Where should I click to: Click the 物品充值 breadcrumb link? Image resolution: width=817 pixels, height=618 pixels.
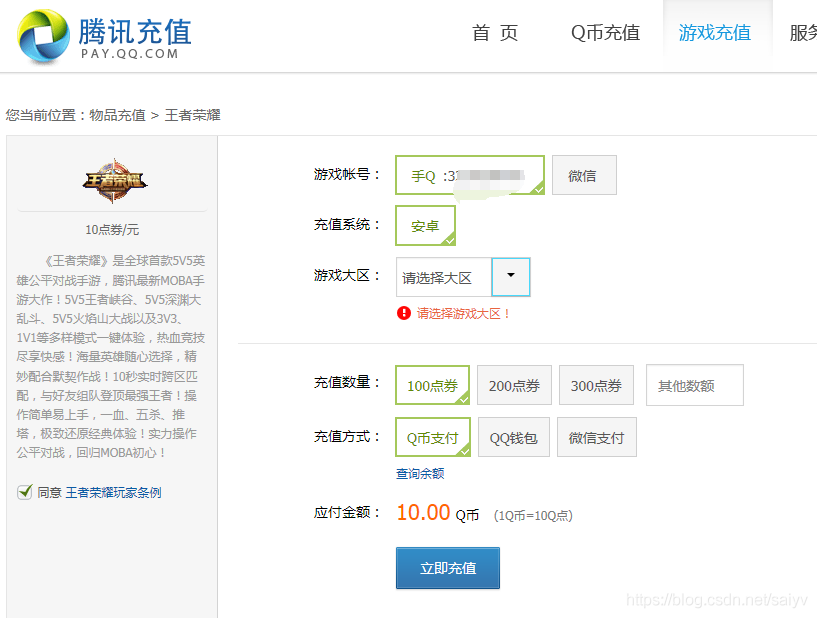pos(117,115)
